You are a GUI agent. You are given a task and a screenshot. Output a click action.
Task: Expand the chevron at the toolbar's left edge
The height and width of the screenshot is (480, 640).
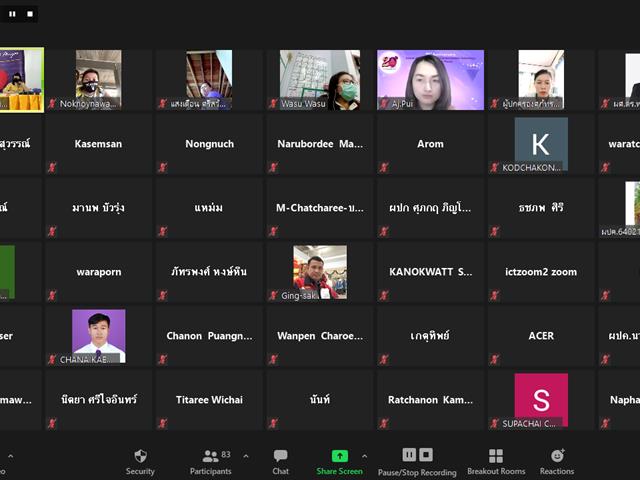[11, 456]
